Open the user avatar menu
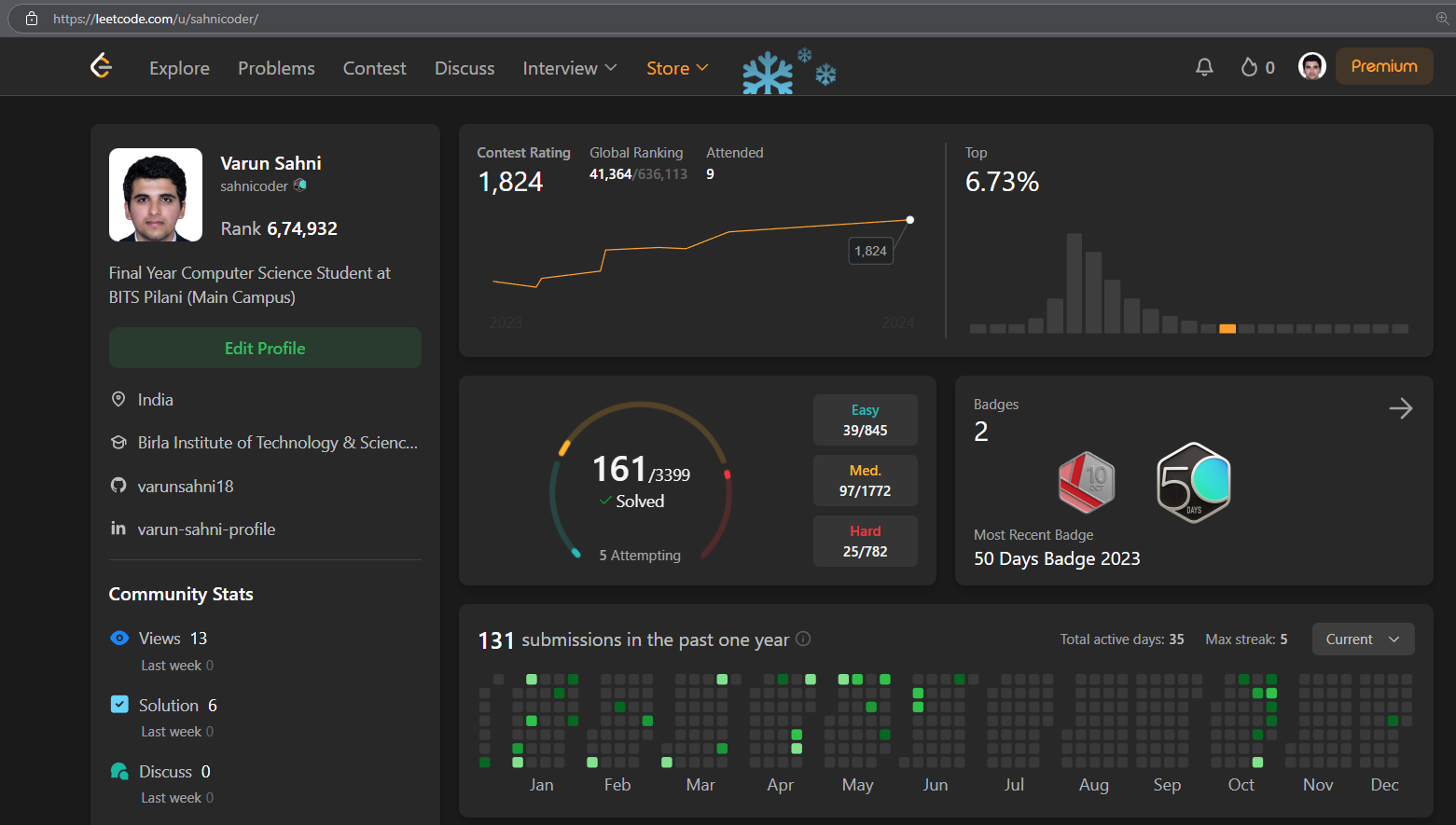This screenshot has height=825, width=1456. tap(1311, 66)
